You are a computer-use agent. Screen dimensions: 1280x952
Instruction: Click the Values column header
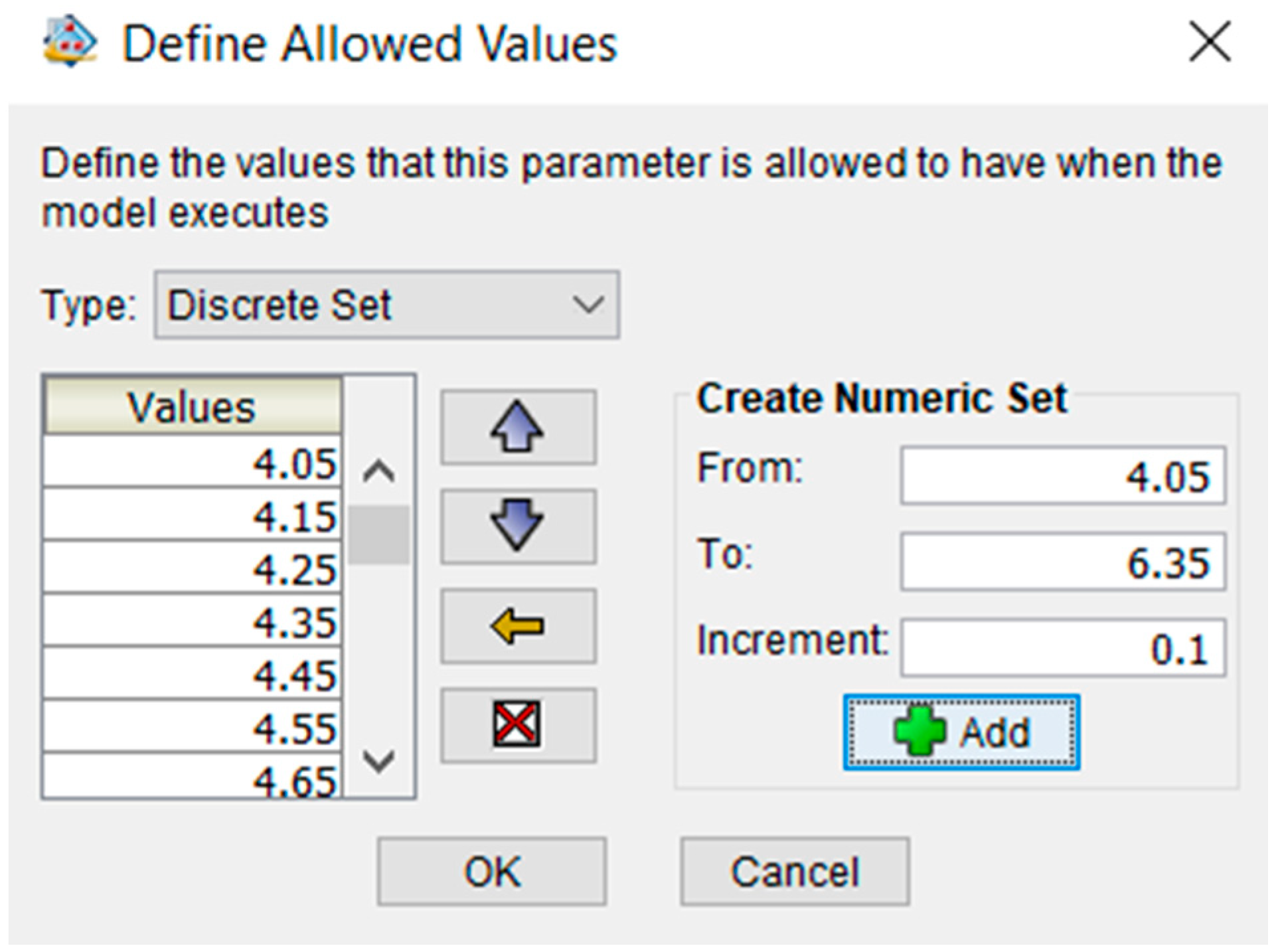[x=192, y=406]
